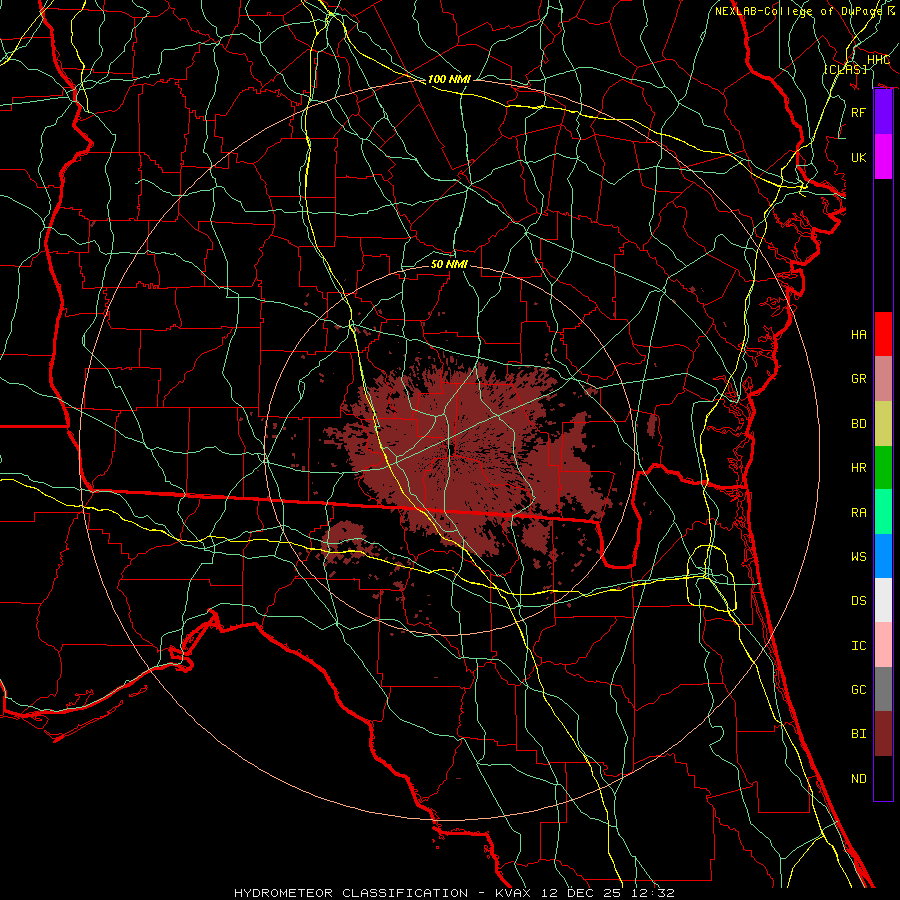Screen dimensions: 900x900
Task: Click the HA red legend swatch
Action: (883, 334)
